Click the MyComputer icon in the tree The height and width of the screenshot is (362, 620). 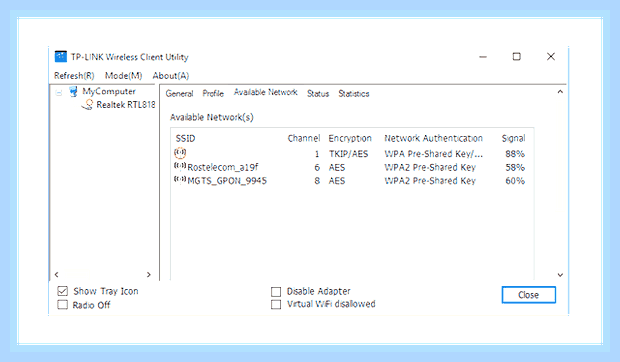(x=73, y=92)
